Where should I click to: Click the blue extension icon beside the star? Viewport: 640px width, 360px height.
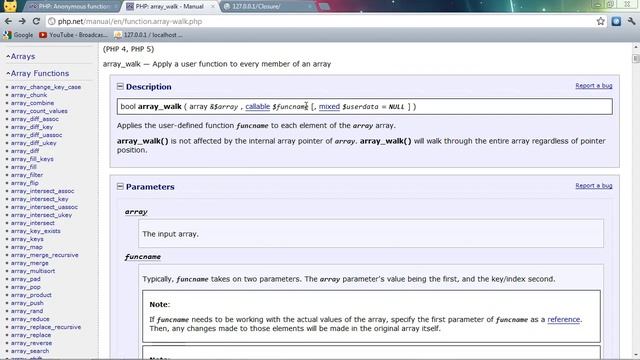(x=616, y=21)
